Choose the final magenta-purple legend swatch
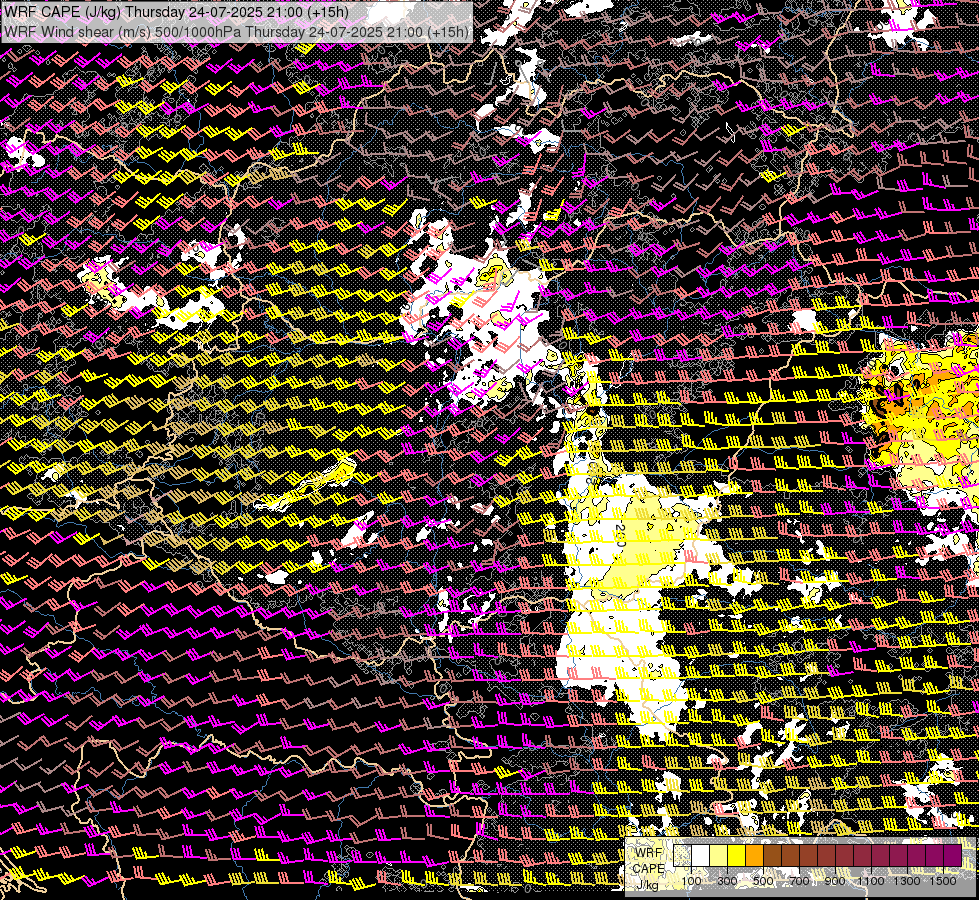This screenshot has height=900, width=979. [x=953, y=855]
